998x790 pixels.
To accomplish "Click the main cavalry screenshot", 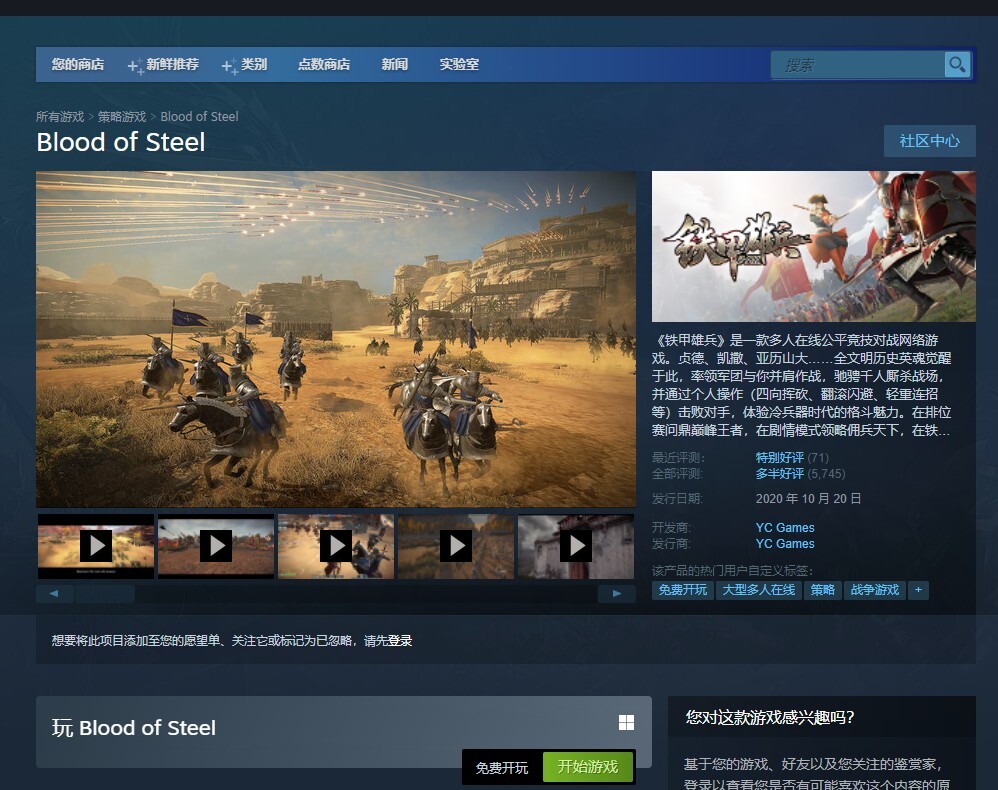I will 336,339.
